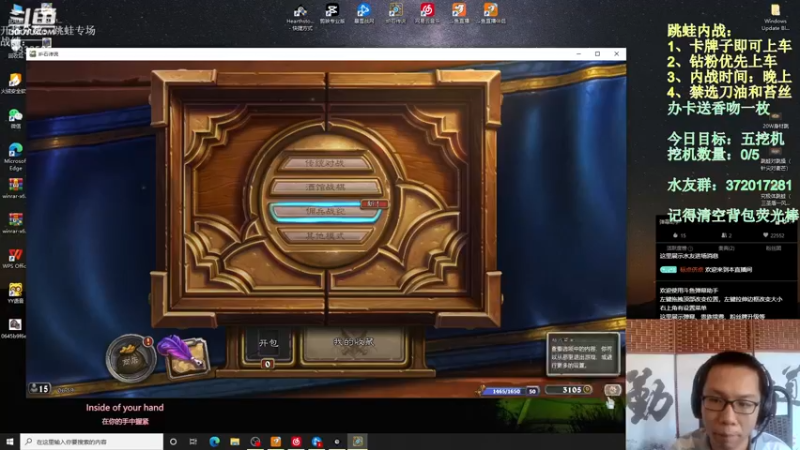Open the friends list showing 15
Image resolution: width=800 pixels, height=450 pixels.
point(39,389)
